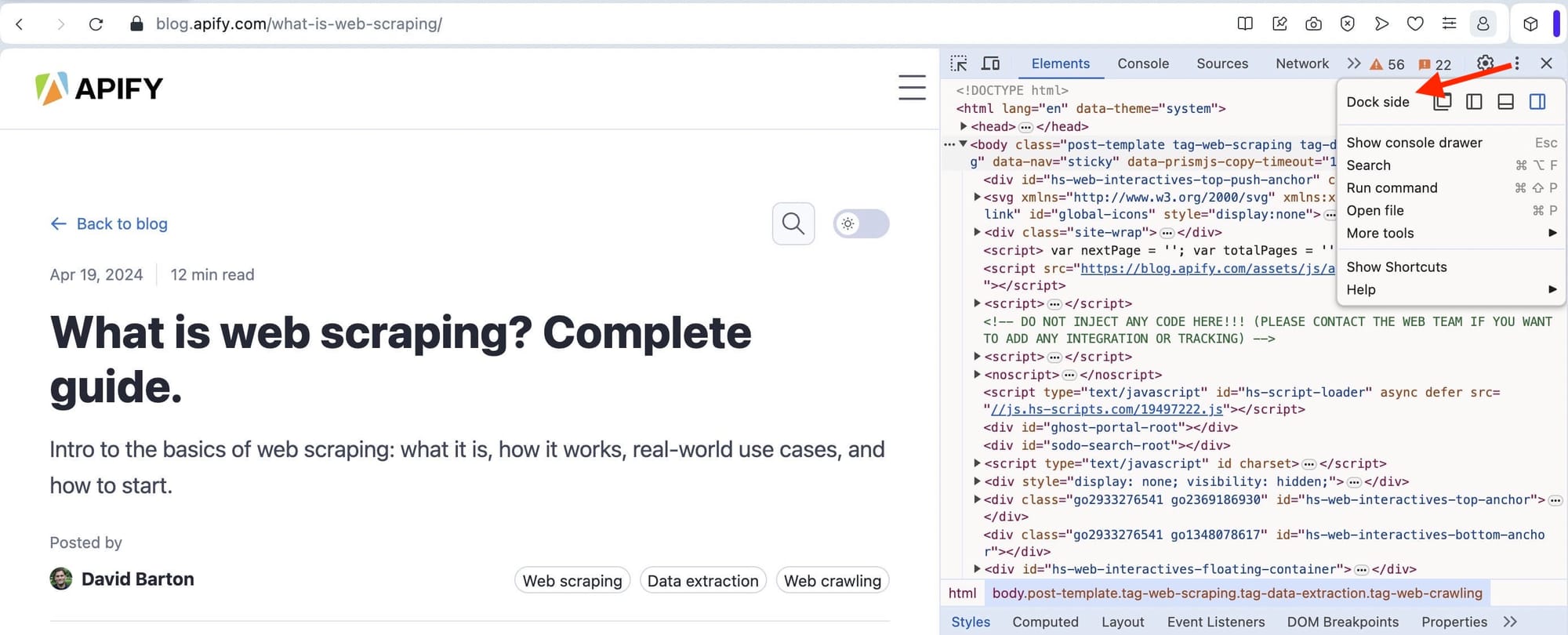Open reader view book icon
Image resolution: width=1568 pixels, height=635 pixels.
pyautogui.click(x=1244, y=24)
